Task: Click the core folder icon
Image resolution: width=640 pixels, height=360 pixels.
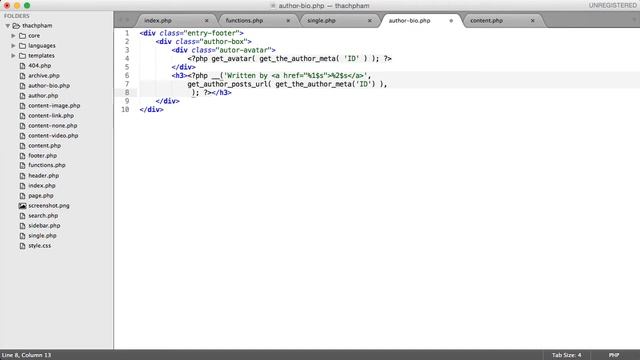Action: (22, 36)
